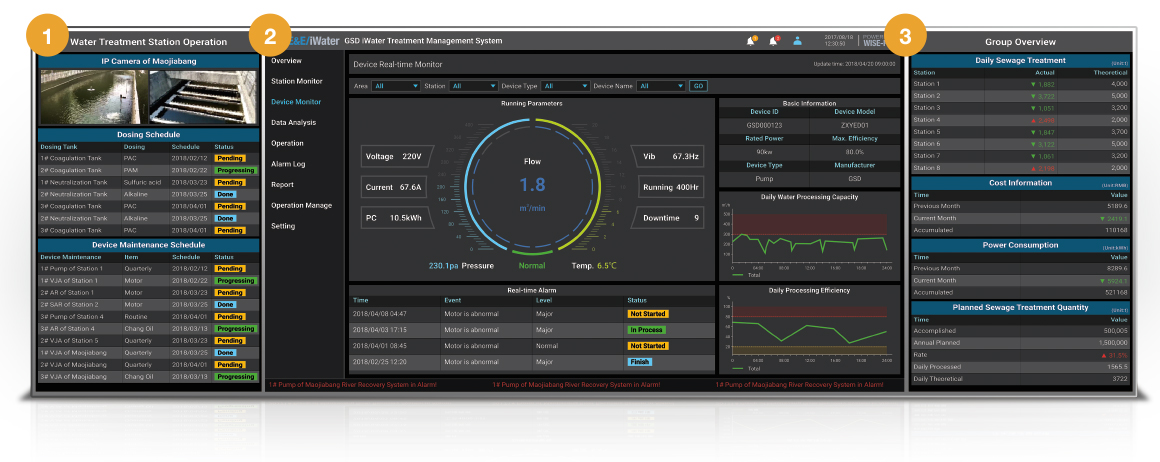Click the iWater logo

point(313,41)
